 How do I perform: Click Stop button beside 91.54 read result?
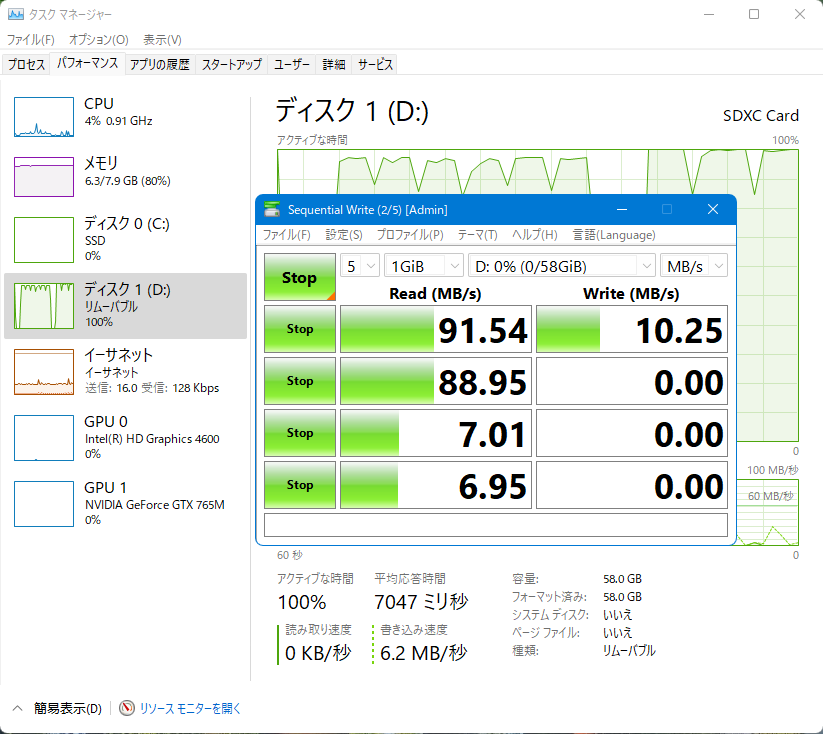tap(300, 329)
